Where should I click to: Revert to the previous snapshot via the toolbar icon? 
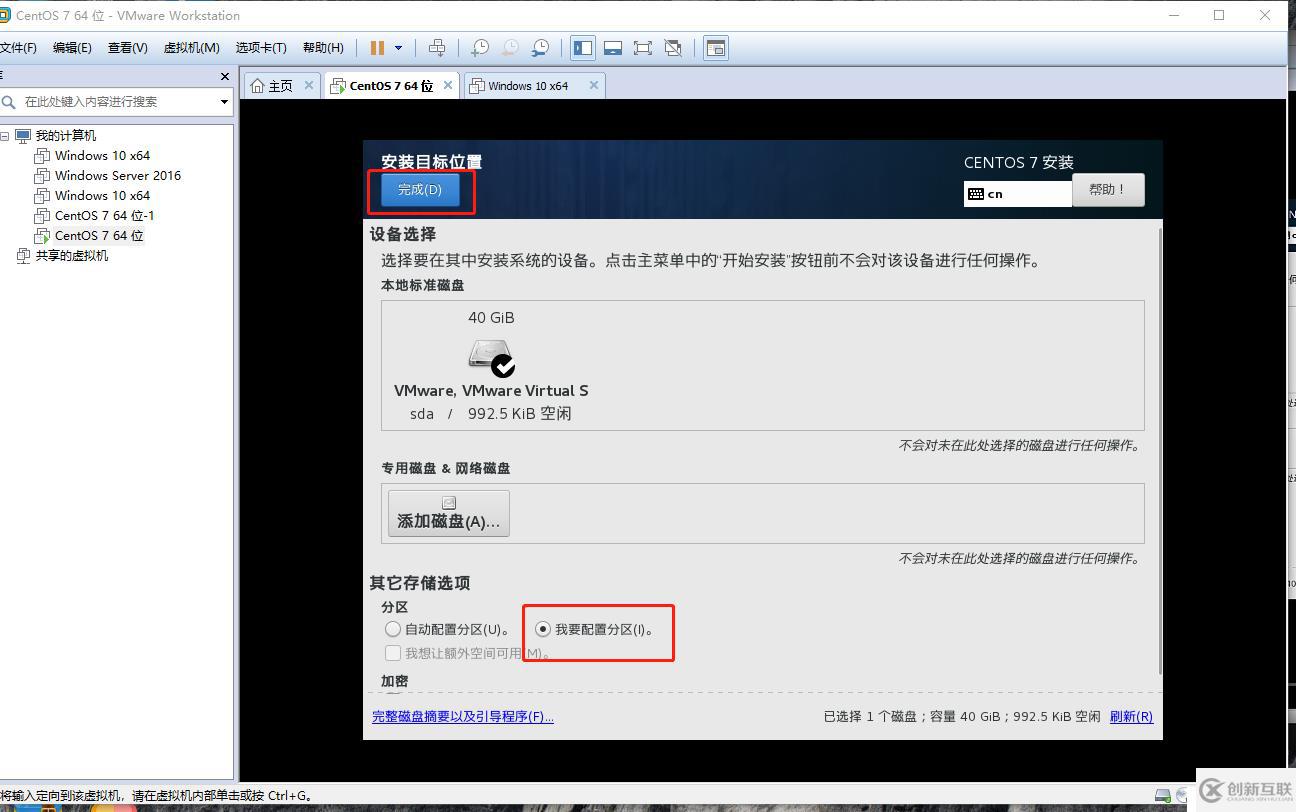click(x=510, y=48)
